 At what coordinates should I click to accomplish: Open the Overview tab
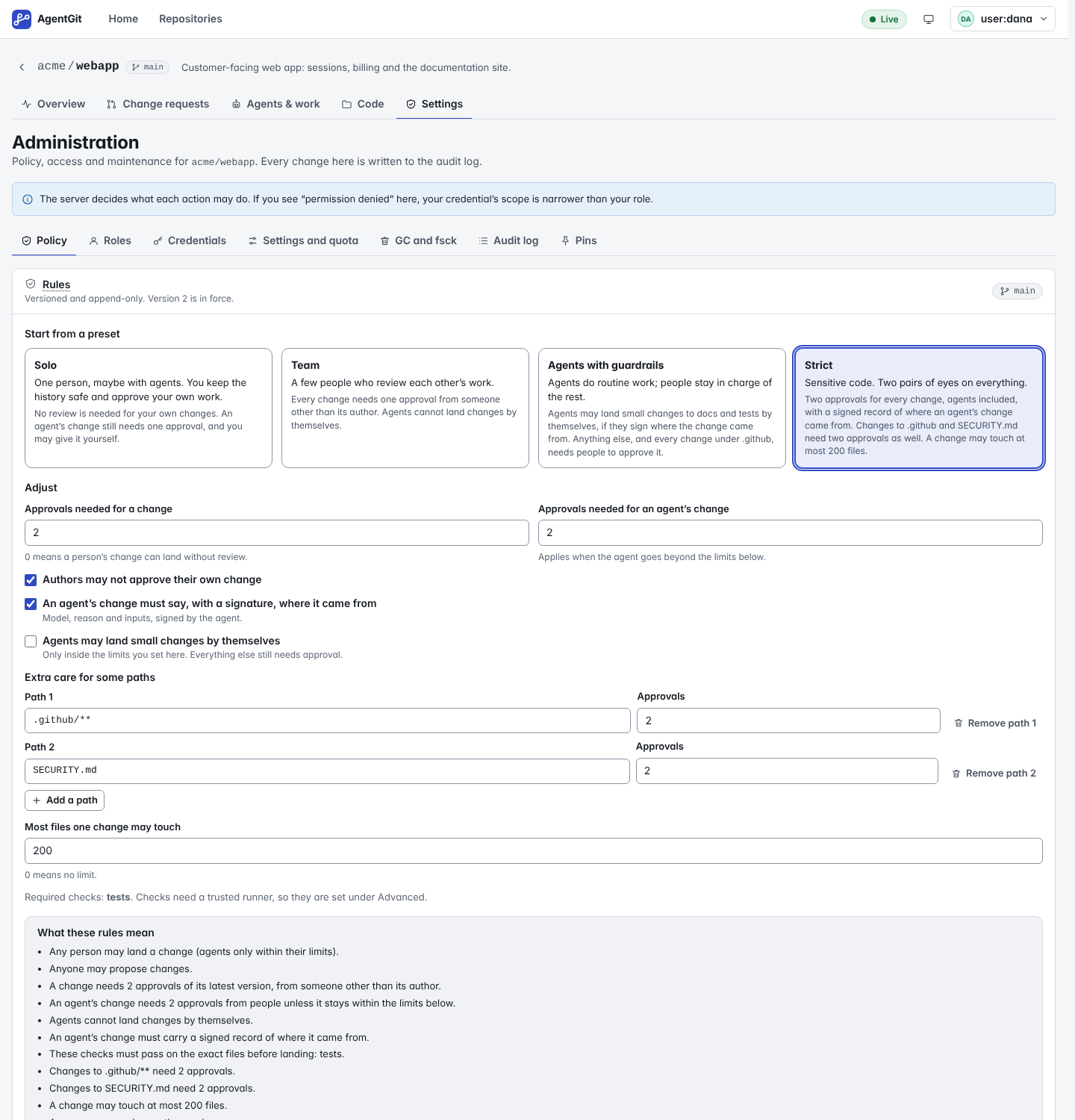tap(53, 104)
